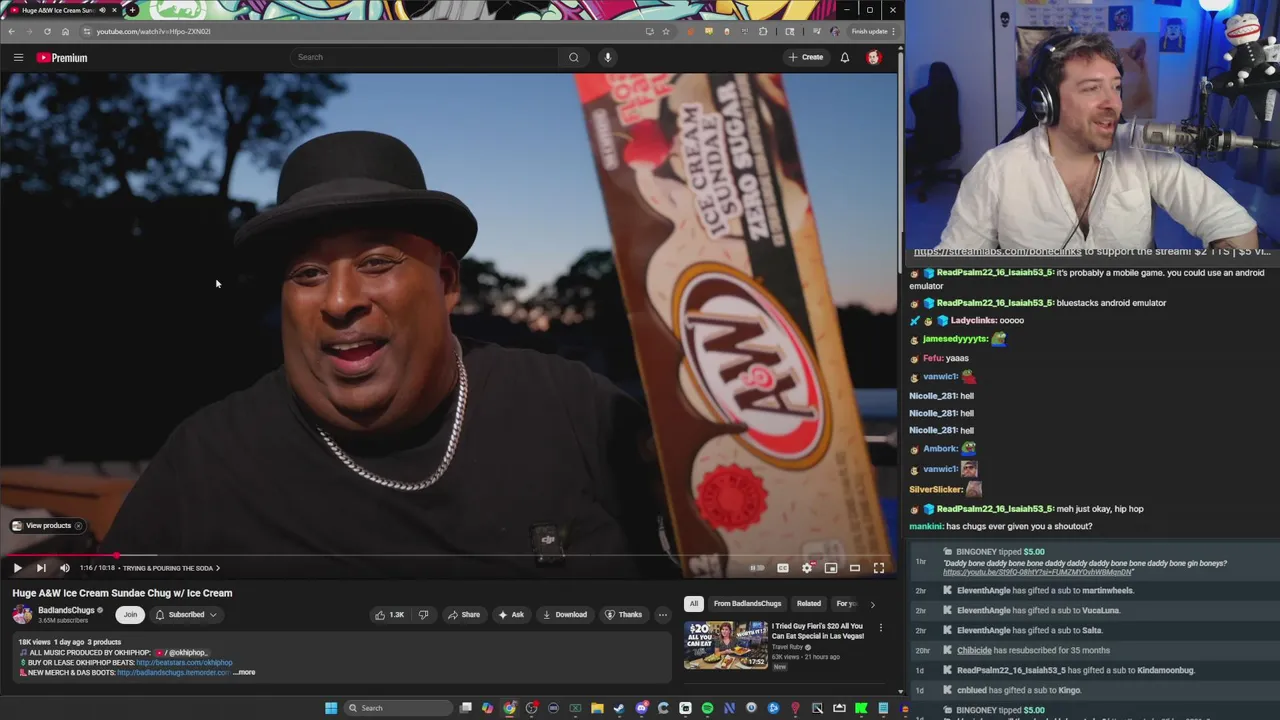Image resolution: width=1280 pixels, height=720 pixels.
Task: Open Discord from the taskbar
Action: 641,708
